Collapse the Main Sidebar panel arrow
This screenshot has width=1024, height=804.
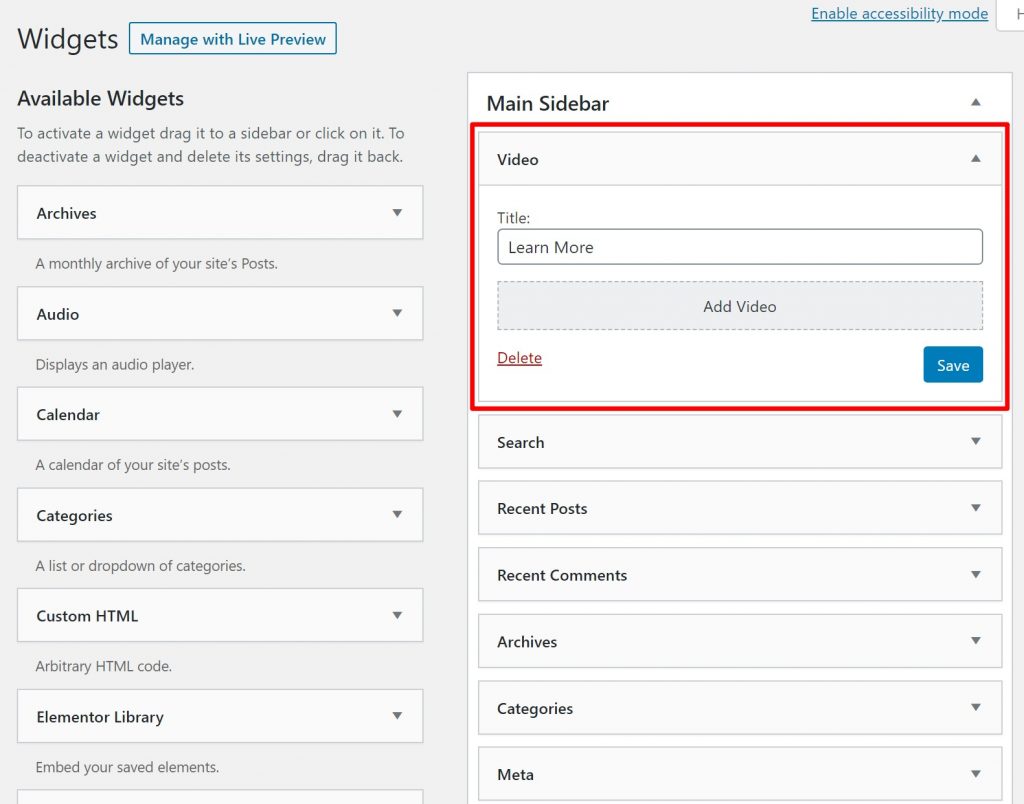click(976, 102)
